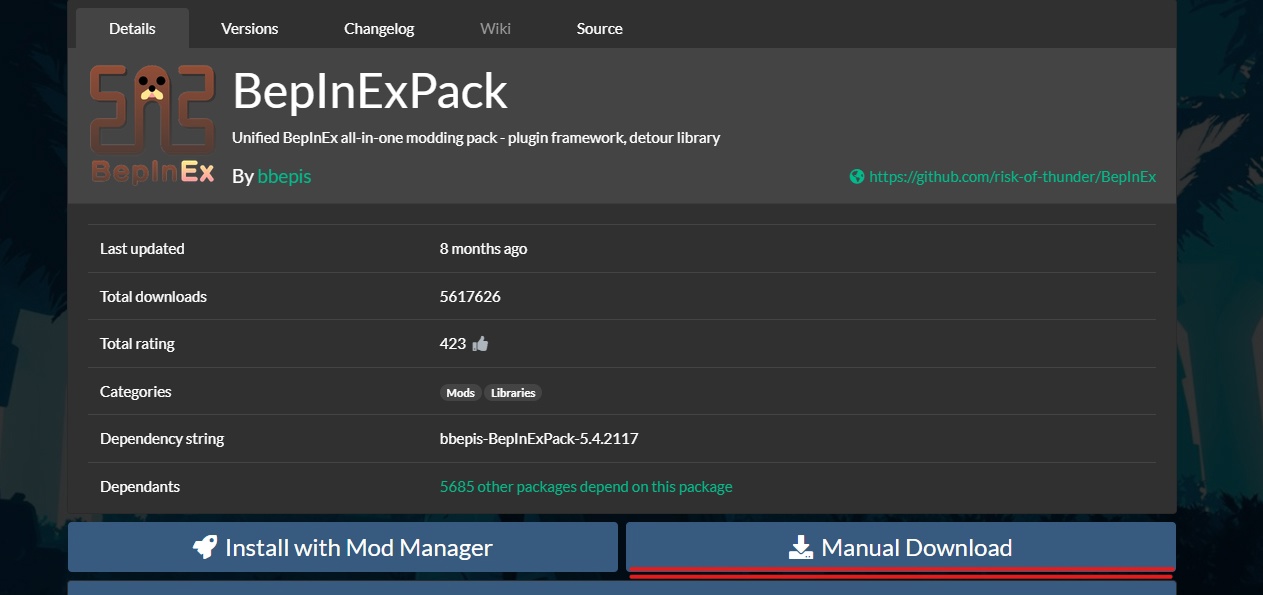Open the Versions tab
Screen dimensions: 1263x595
coord(250,28)
